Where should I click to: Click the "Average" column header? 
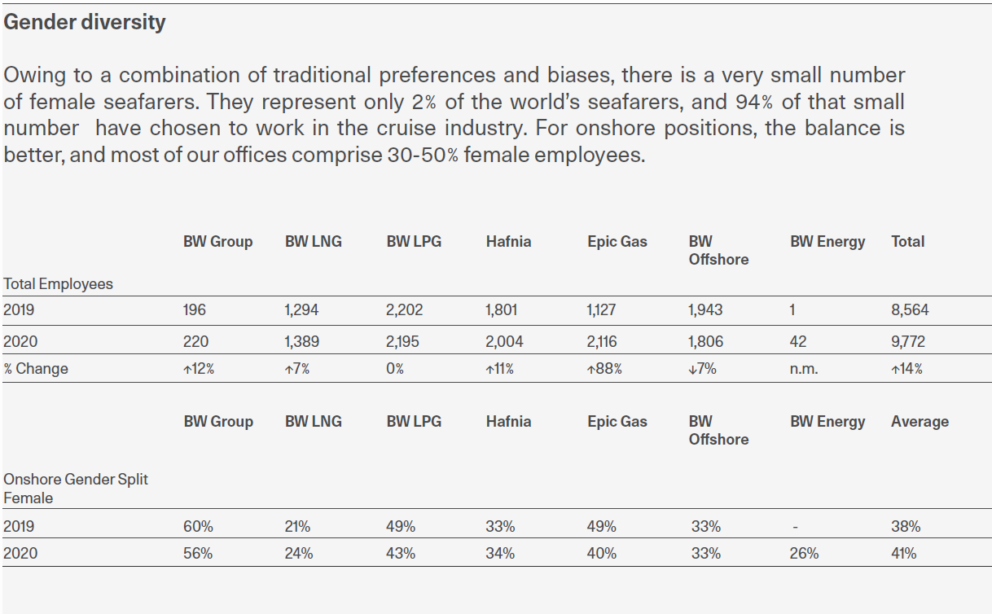point(919,422)
